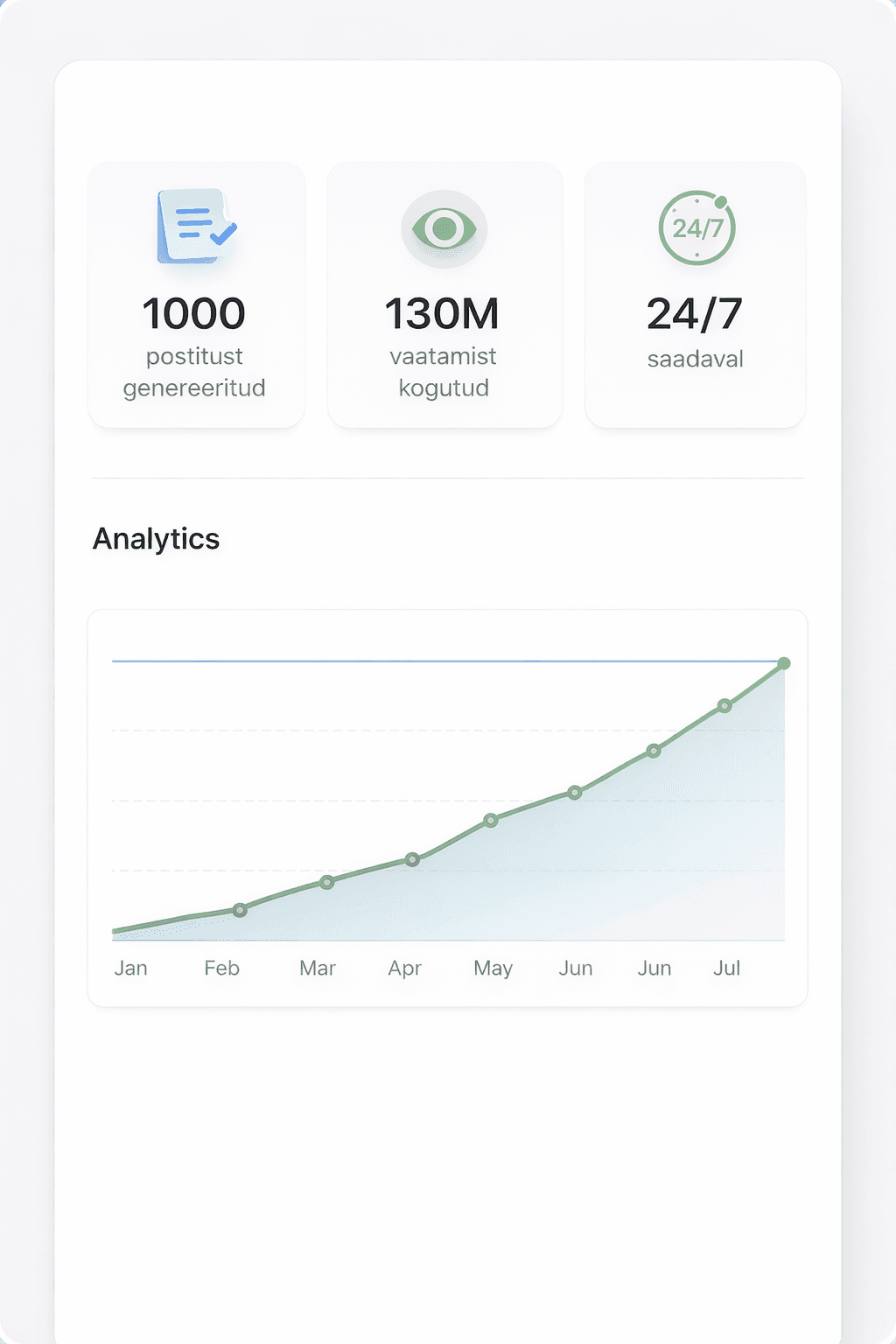Expand the 130M vaatamist kogutud card
Screen dimensions: 896x1344
click(x=444, y=293)
